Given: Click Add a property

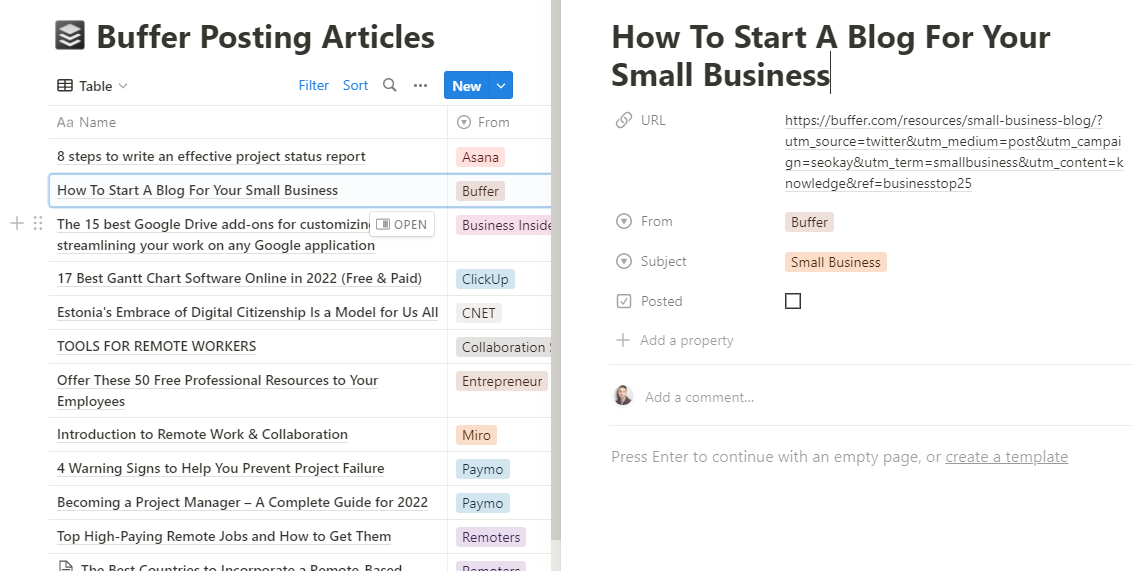Looking at the screenshot, I should click(x=674, y=340).
